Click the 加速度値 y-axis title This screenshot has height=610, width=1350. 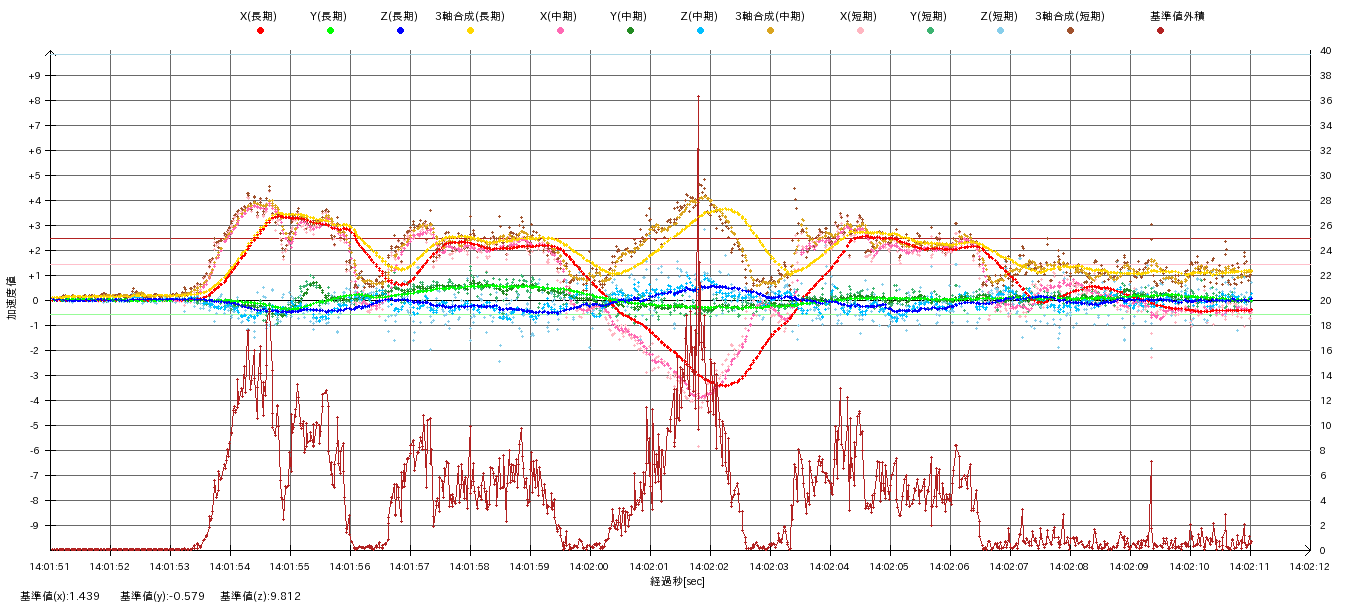[x=12, y=297]
